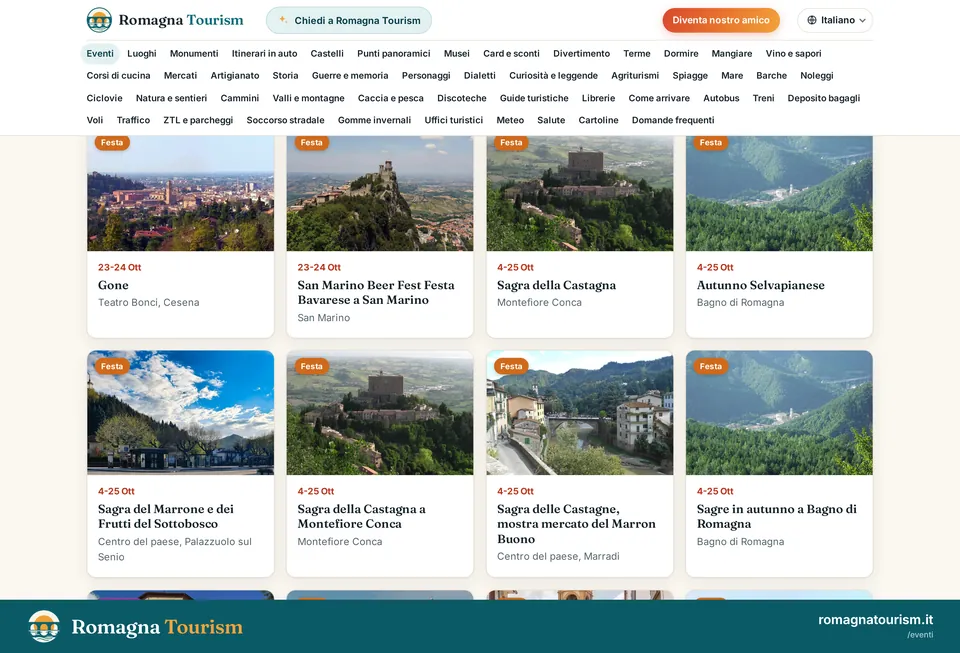Open the Gone event title link
Image resolution: width=960 pixels, height=653 pixels.
point(113,285)
